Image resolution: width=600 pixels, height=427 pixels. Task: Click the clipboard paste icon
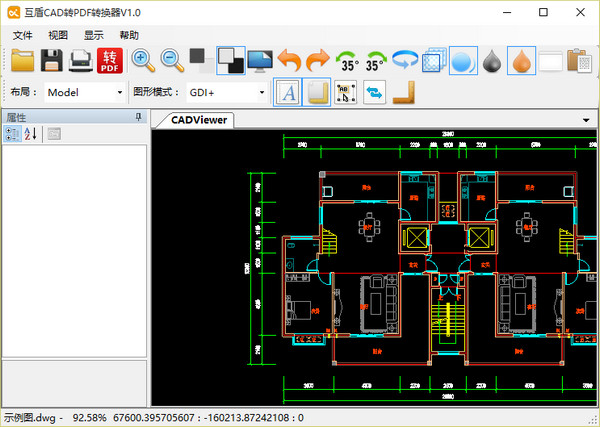coord(579,61)
